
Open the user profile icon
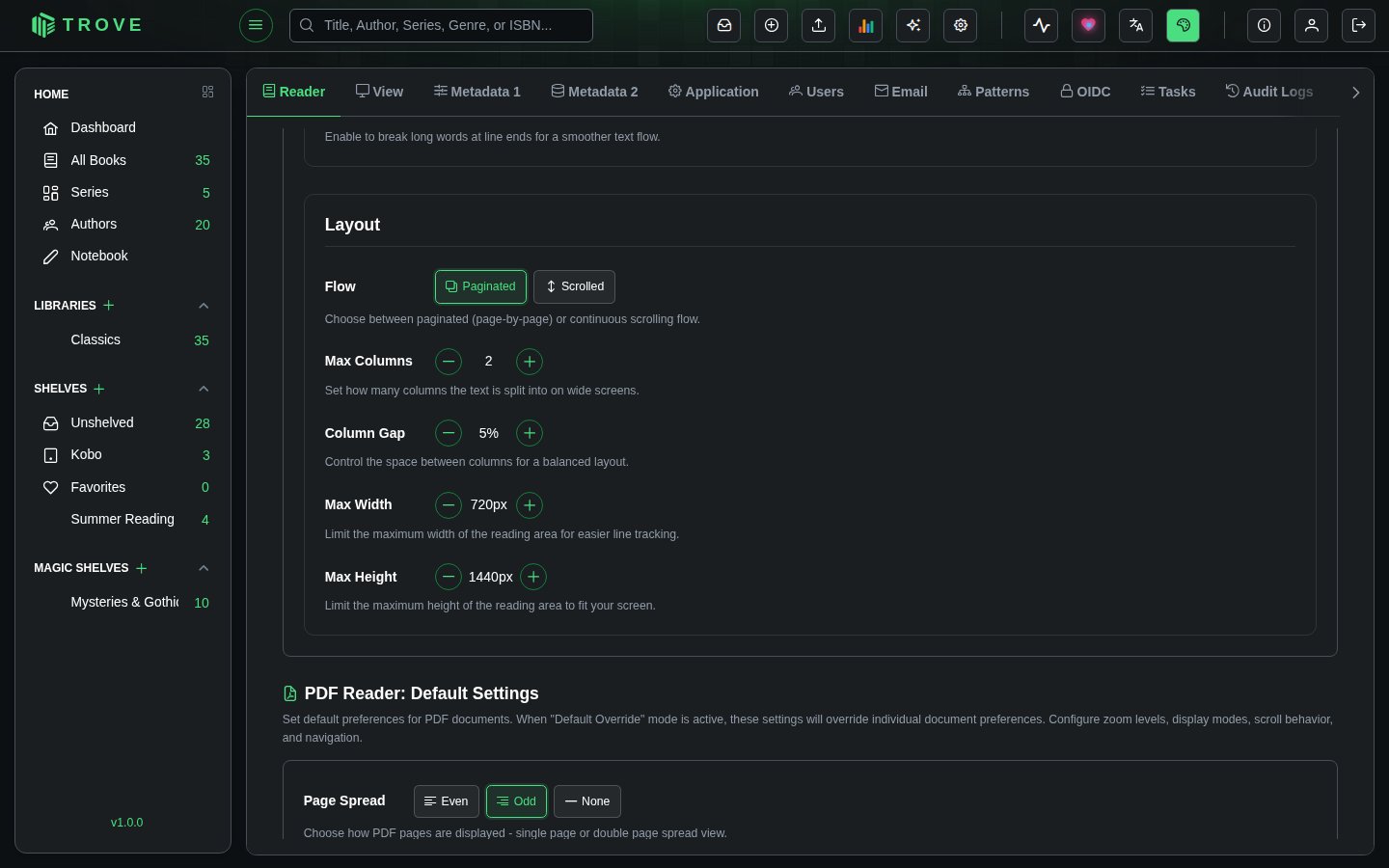click(1312, 25)
